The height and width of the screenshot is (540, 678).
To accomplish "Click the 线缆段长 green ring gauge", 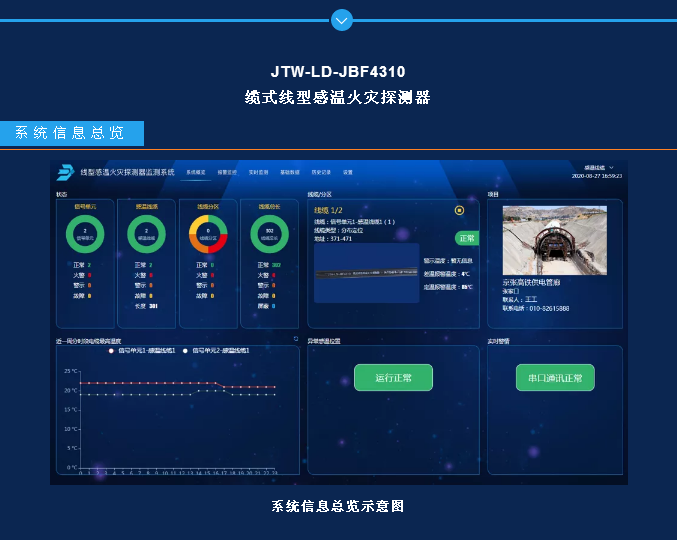I will click(268, 236).
